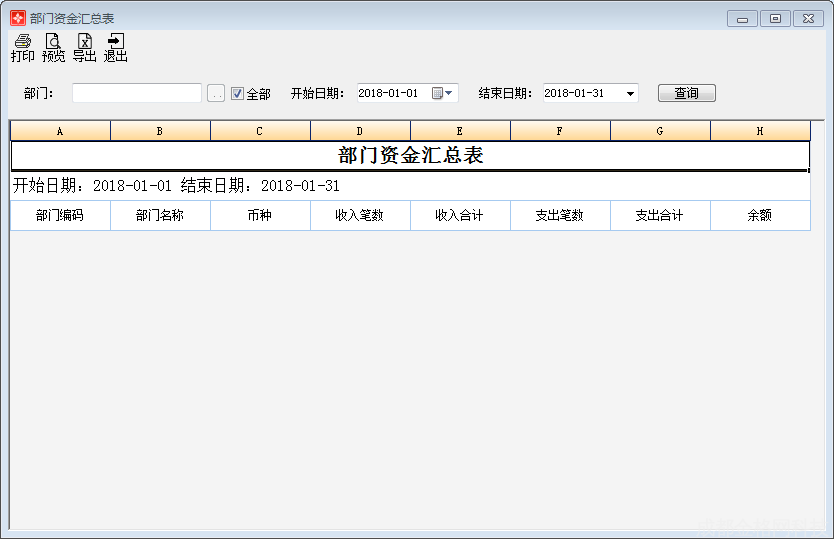Click the Print (打印) toolbar icon

(22, 47)
